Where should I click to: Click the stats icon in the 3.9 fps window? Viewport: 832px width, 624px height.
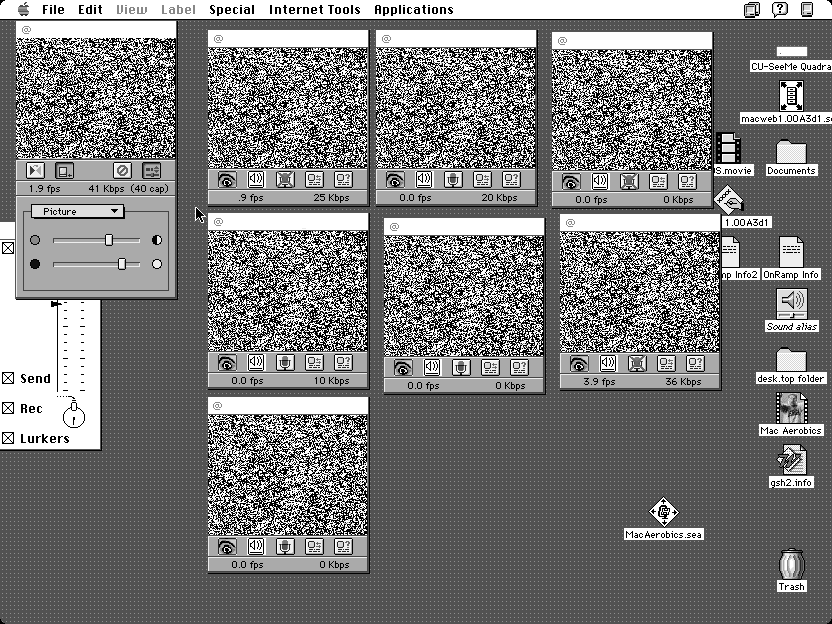[x=667, y=364]
